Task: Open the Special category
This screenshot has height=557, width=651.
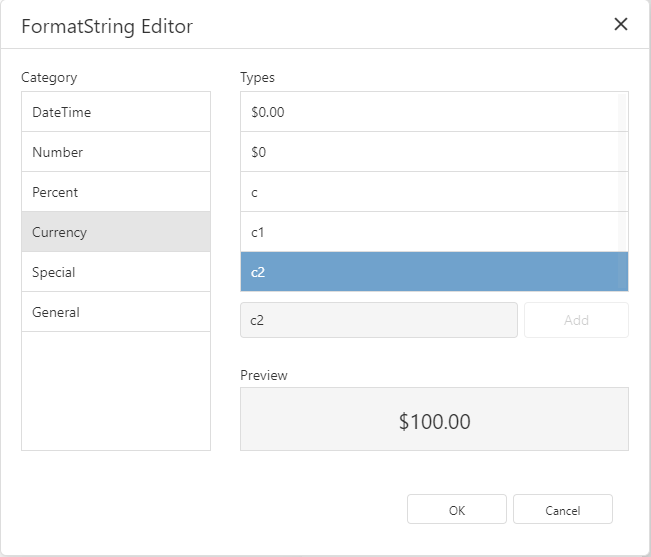Action: (x=115, y=272)
